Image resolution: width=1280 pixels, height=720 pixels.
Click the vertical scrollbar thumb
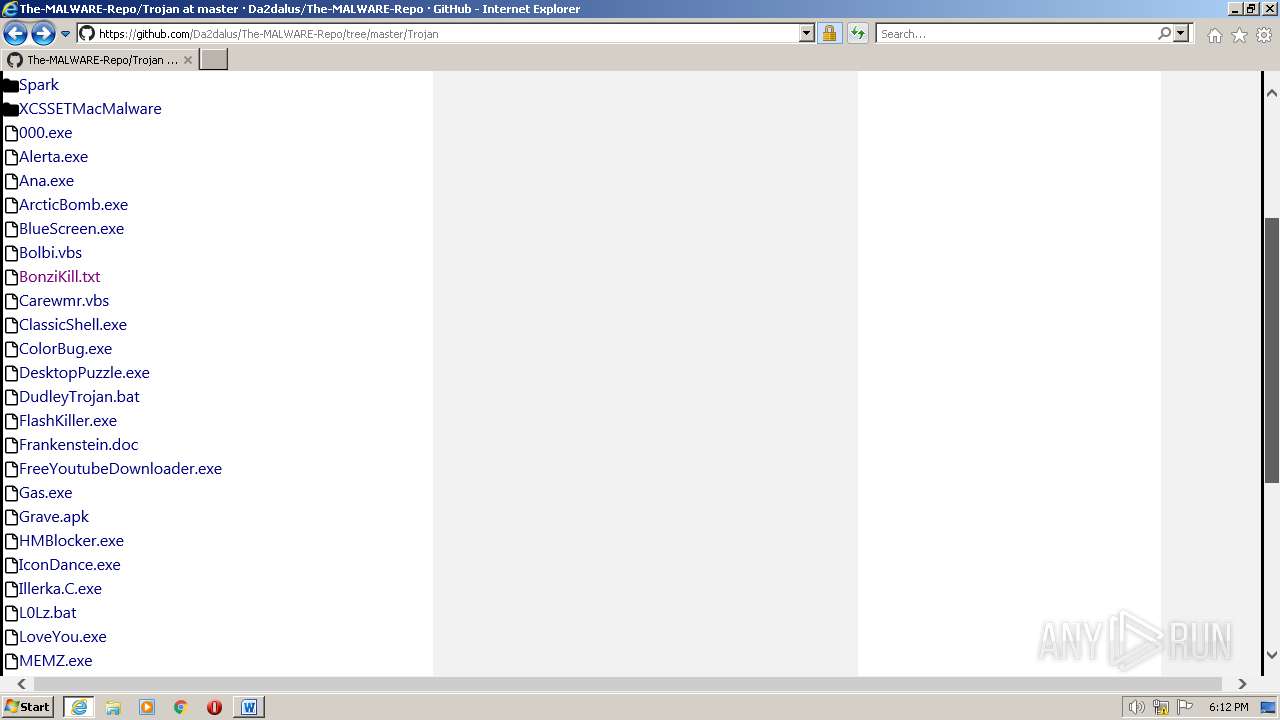coord(1272,350)
